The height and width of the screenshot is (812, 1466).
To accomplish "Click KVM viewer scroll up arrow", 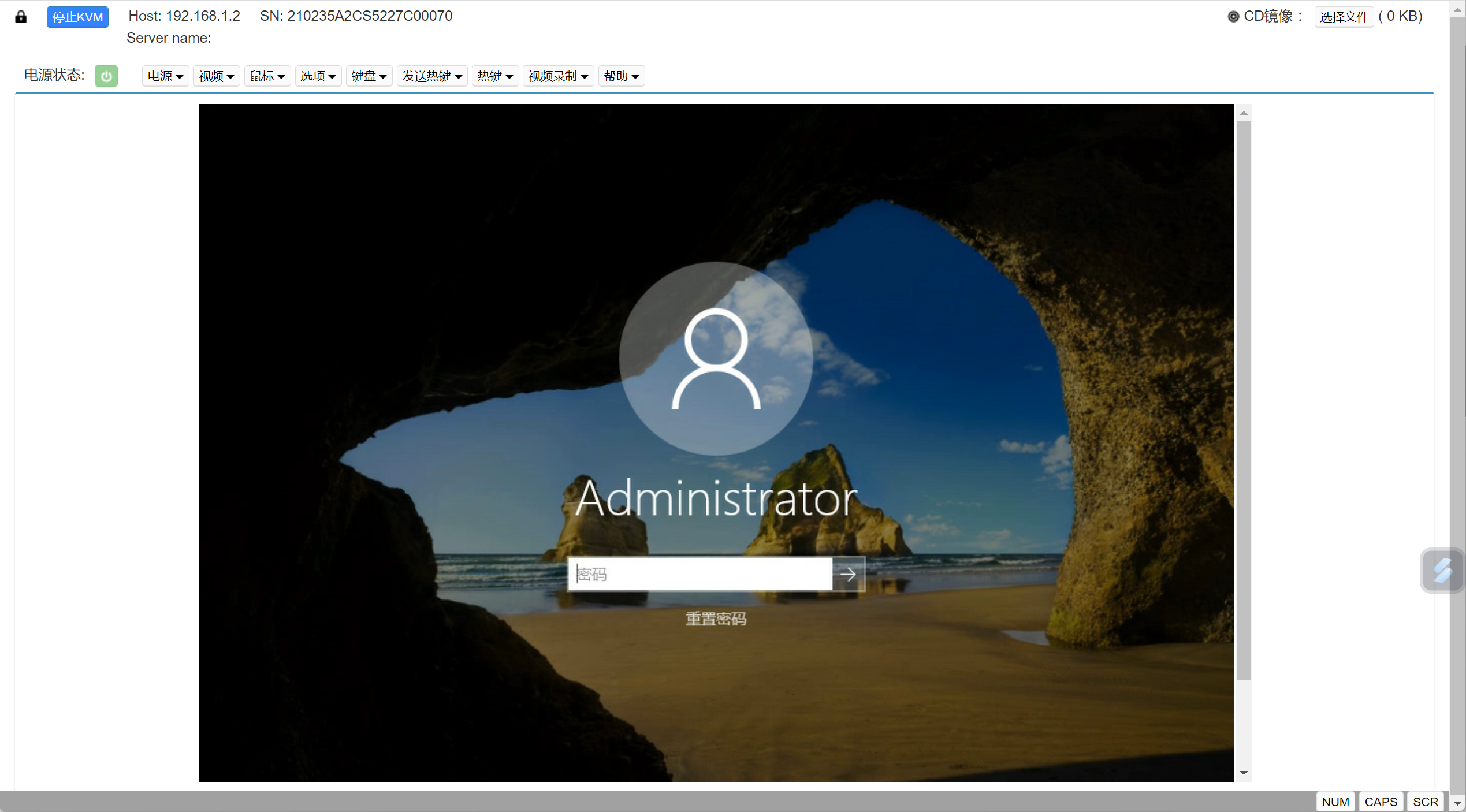I will tap(1244, 113).
